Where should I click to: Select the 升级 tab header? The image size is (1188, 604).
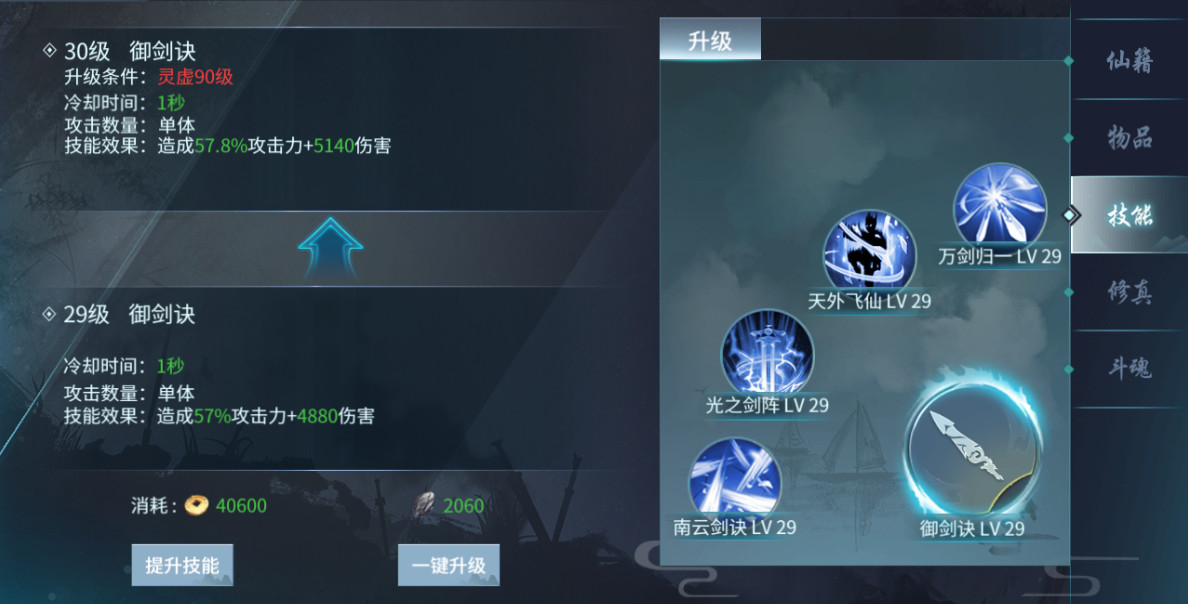pyautogui.click(x=710, y=39)
